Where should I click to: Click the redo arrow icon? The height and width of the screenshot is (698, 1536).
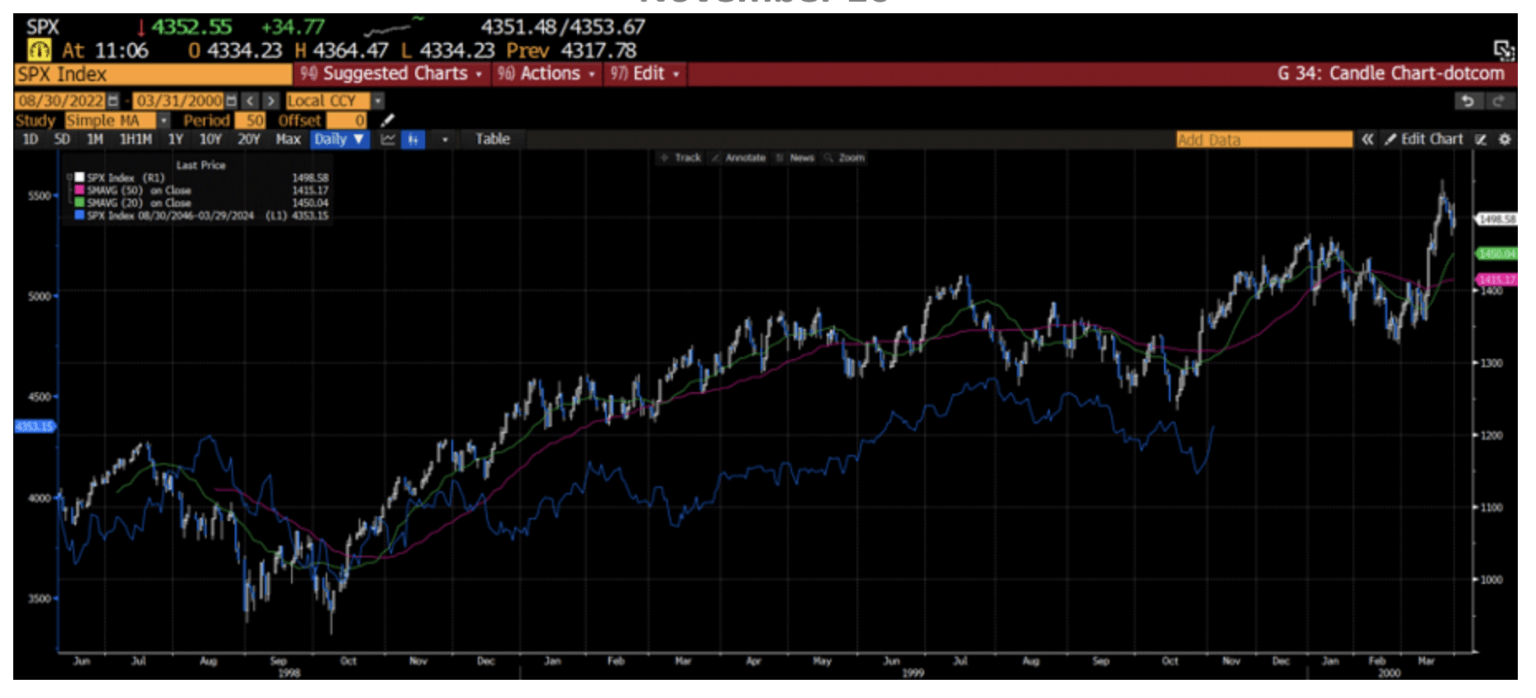click(1497, 101)
